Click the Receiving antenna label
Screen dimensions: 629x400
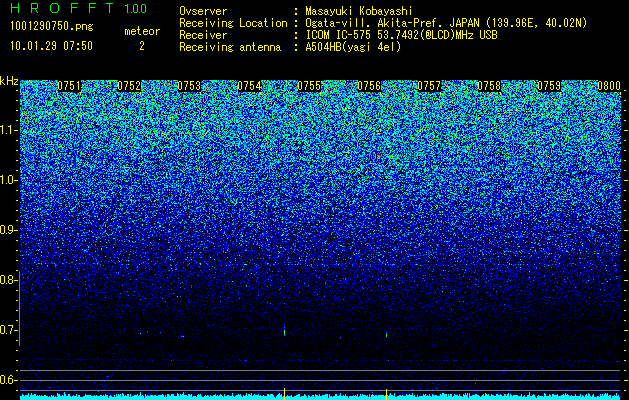pyautogui.click(x=230, y=47)
